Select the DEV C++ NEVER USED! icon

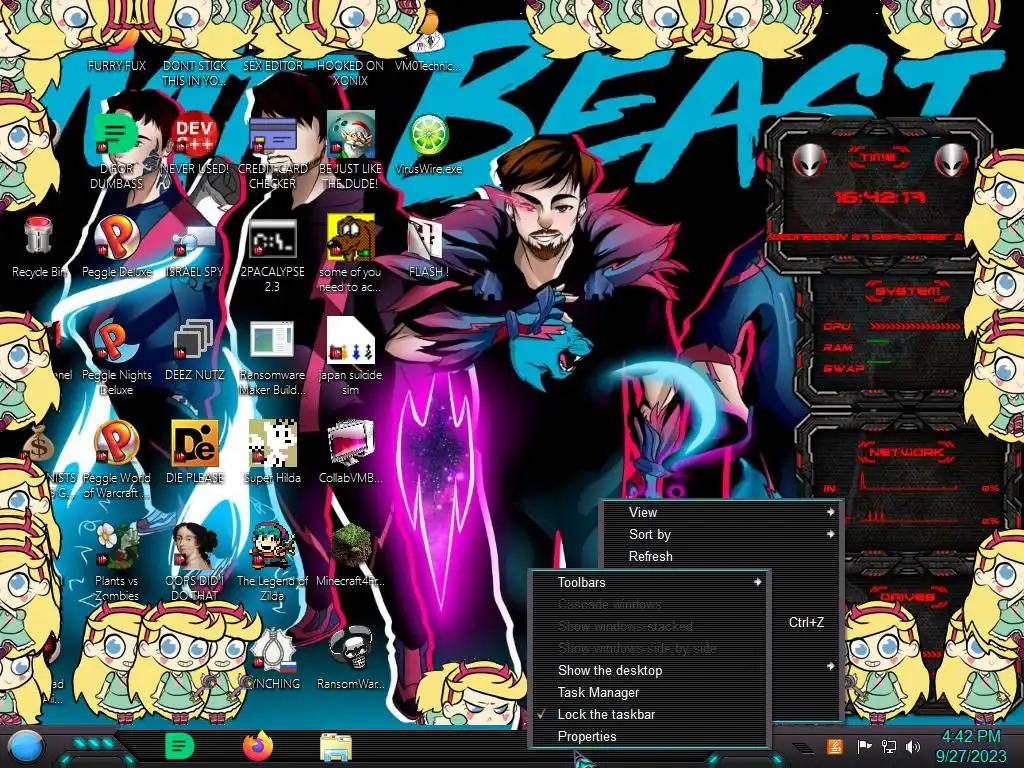point(195,144)
